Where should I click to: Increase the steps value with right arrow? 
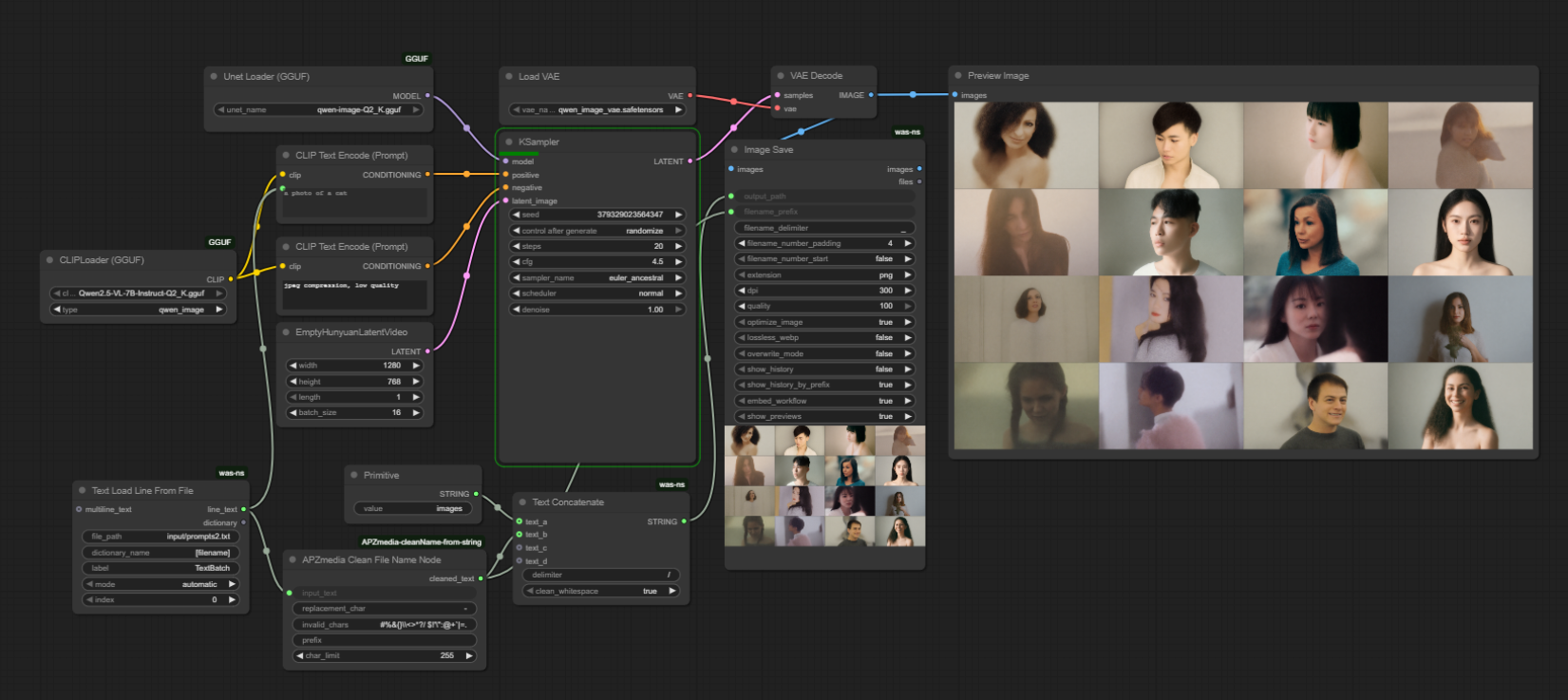[678, 246]
